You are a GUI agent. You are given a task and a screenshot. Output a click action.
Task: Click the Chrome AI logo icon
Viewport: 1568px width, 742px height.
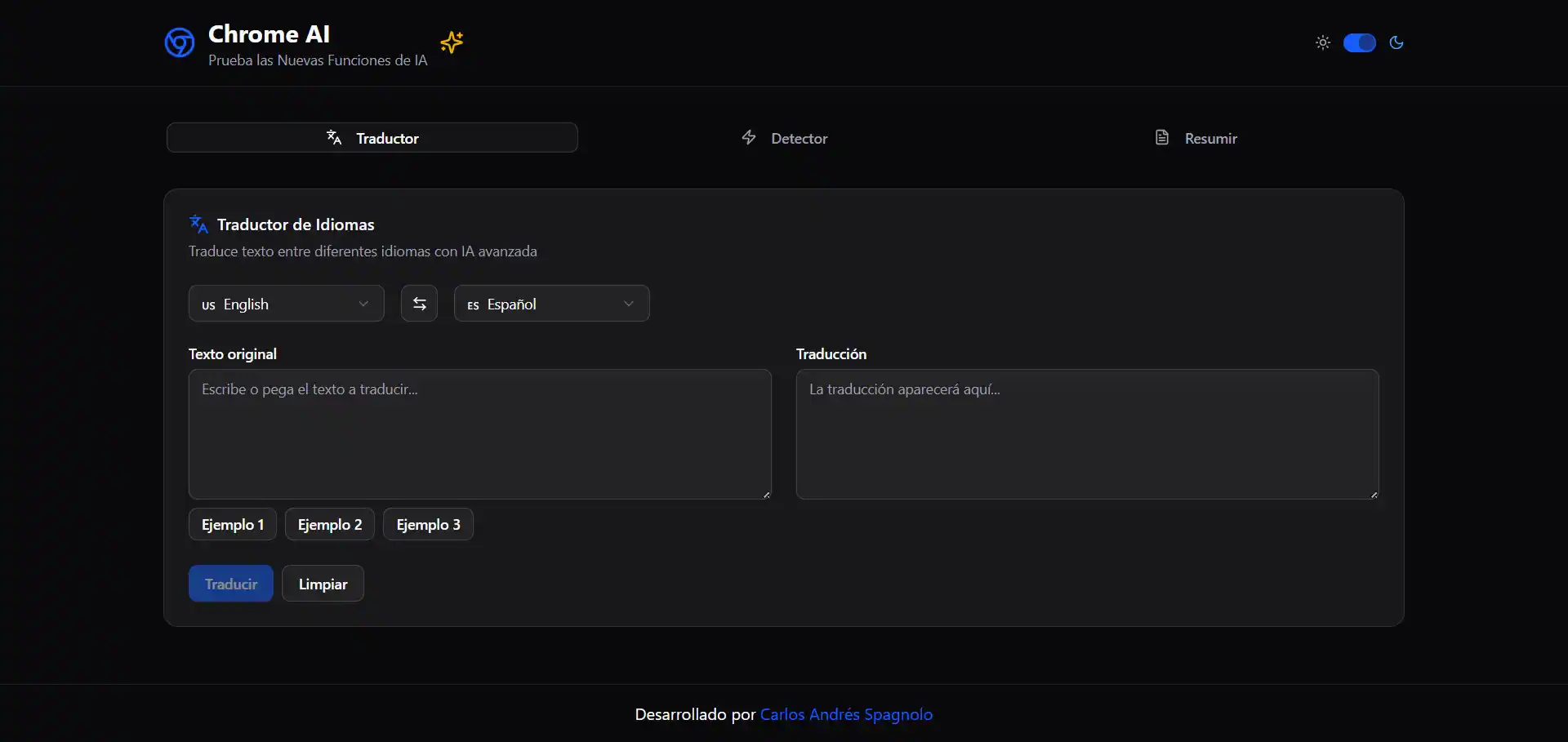click(x=180, y=42)
